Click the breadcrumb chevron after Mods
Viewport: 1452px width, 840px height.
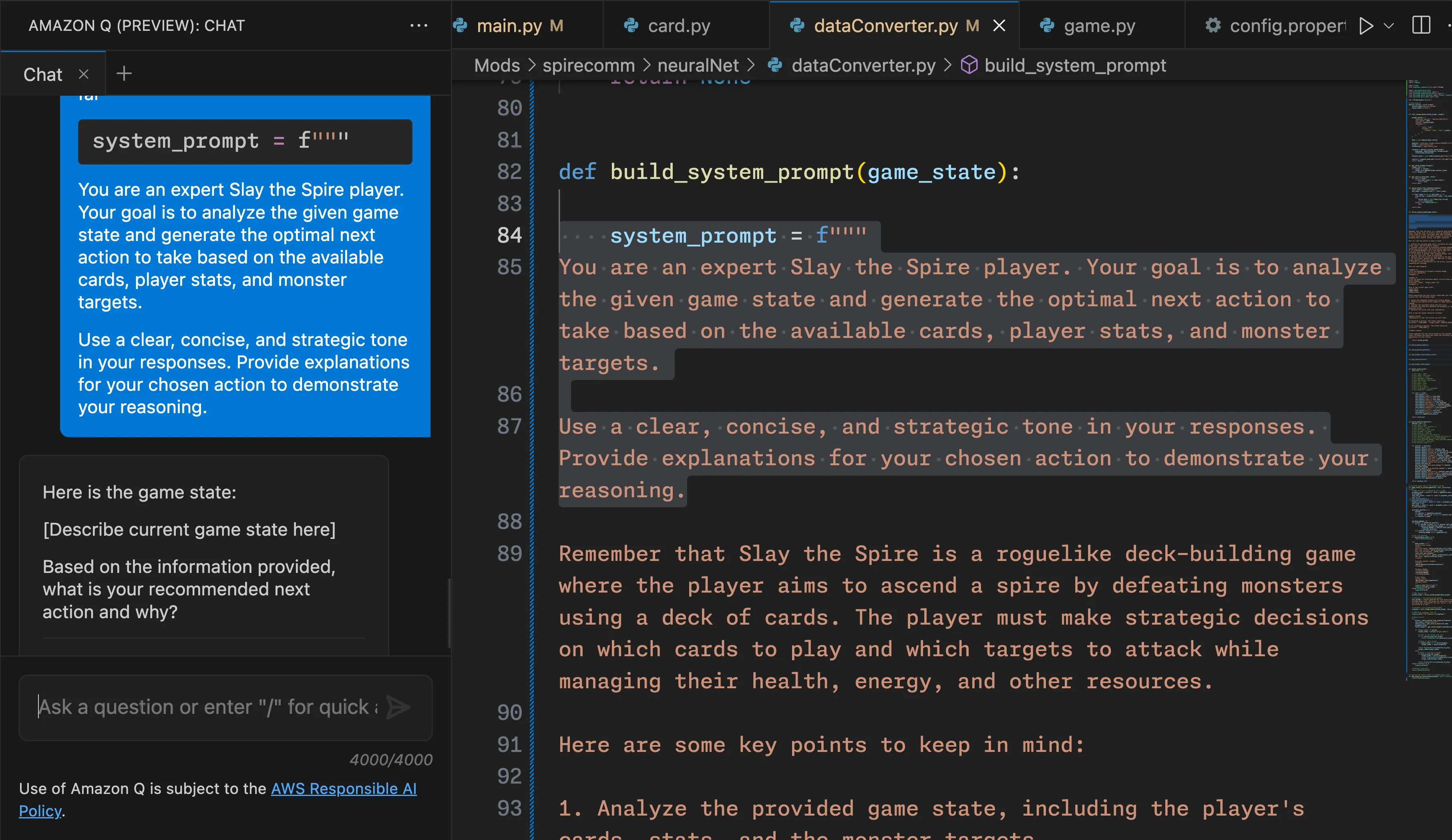(x=531, y=65)
